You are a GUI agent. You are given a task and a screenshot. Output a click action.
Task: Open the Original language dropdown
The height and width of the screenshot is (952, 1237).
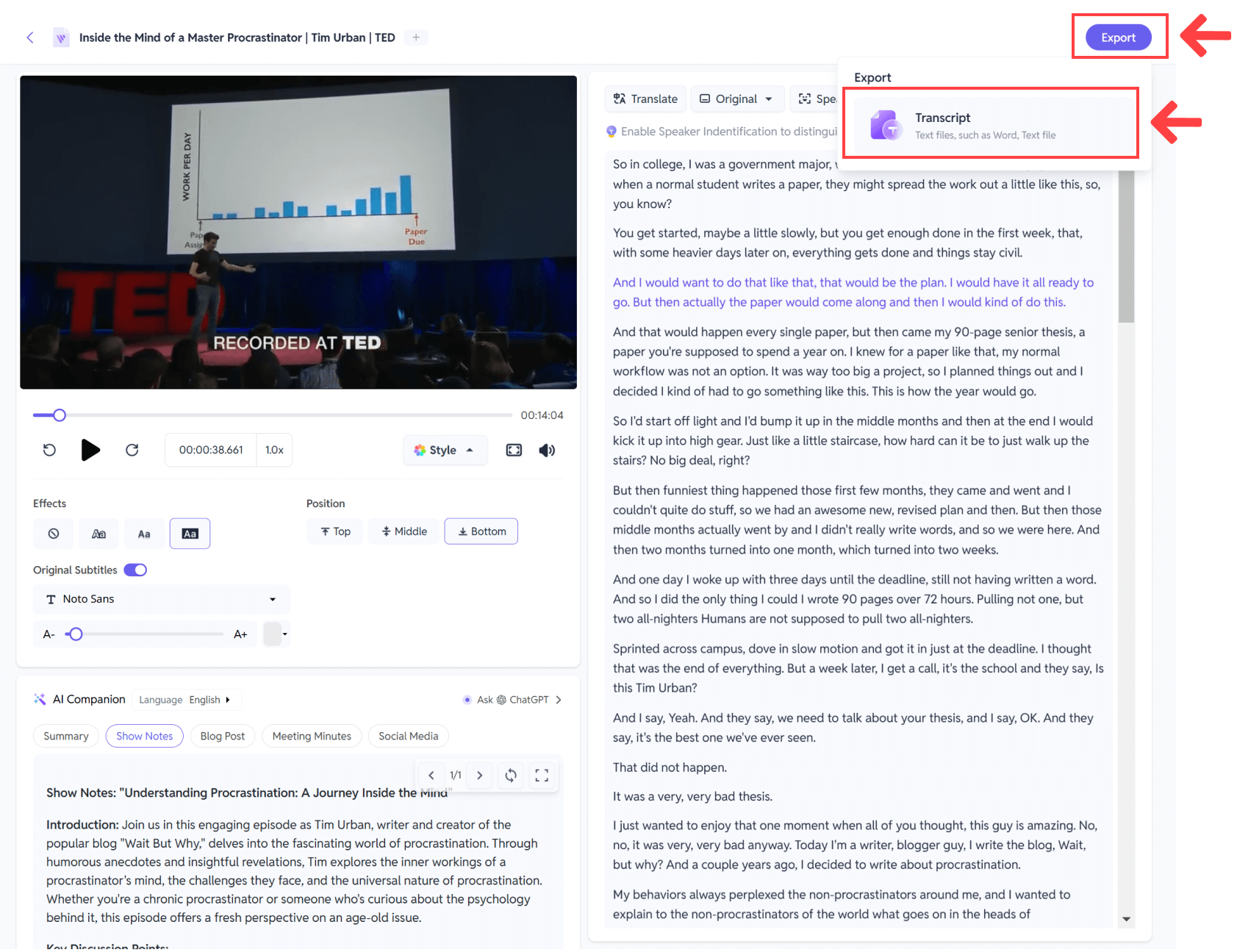[x=736, y=99]
